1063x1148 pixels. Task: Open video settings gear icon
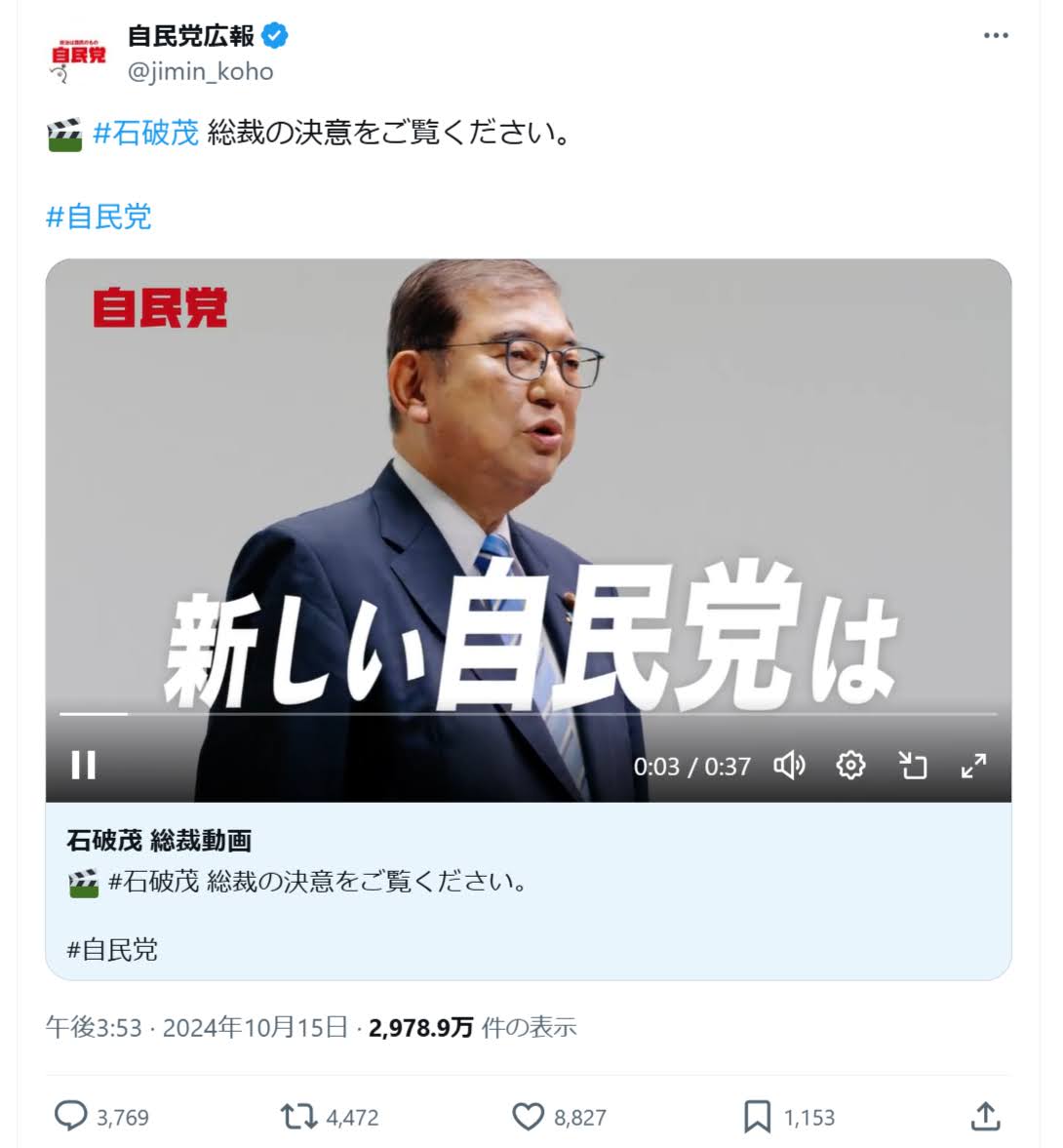pyautogui.click(x=850, y=765)
